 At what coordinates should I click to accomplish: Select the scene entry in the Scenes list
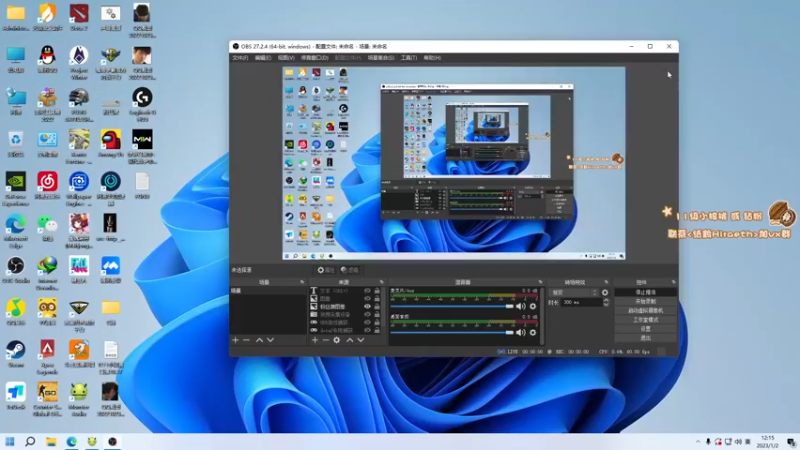point(268,291)
